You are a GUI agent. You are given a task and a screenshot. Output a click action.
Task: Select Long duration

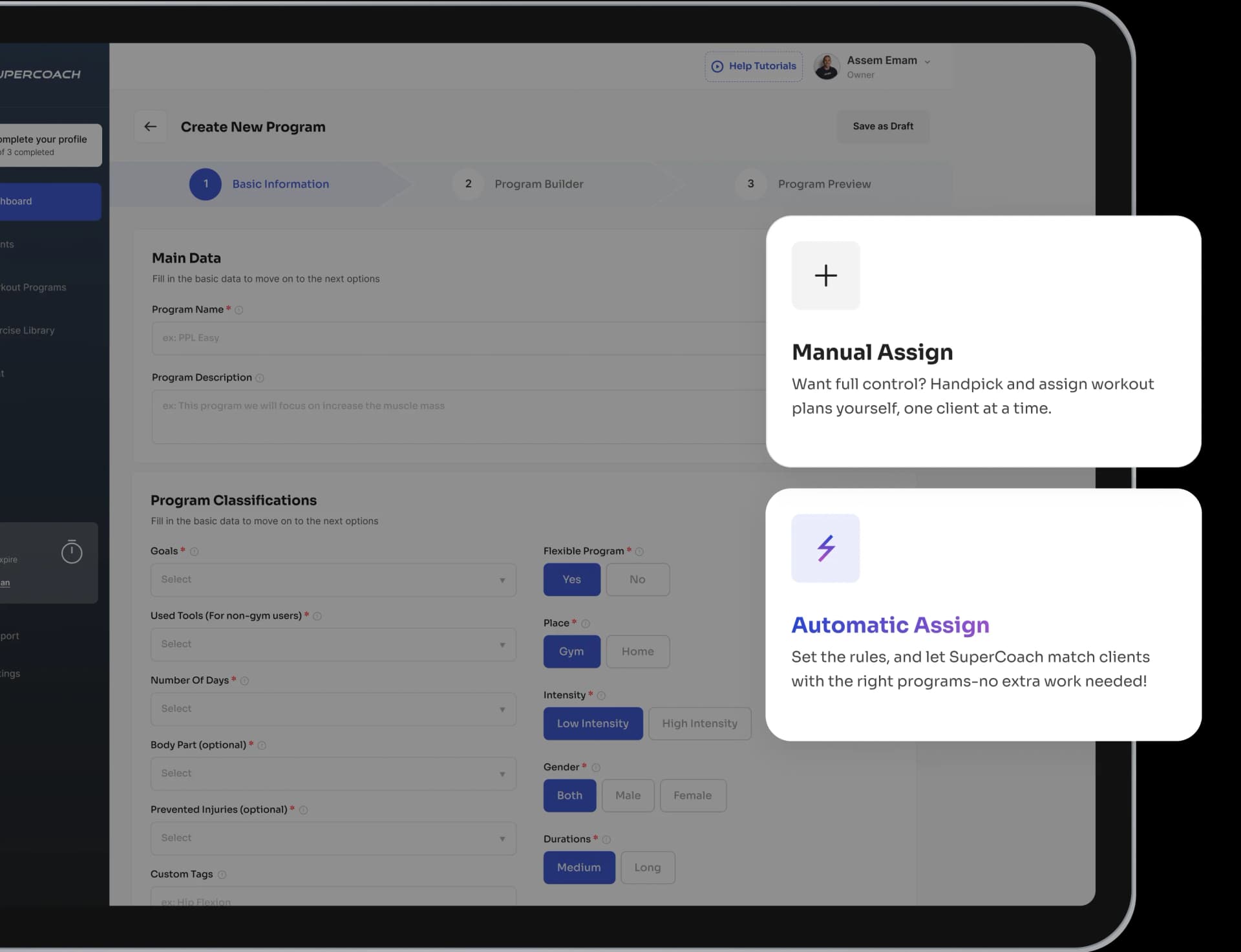pyautogui.click(x=648, y=868)
